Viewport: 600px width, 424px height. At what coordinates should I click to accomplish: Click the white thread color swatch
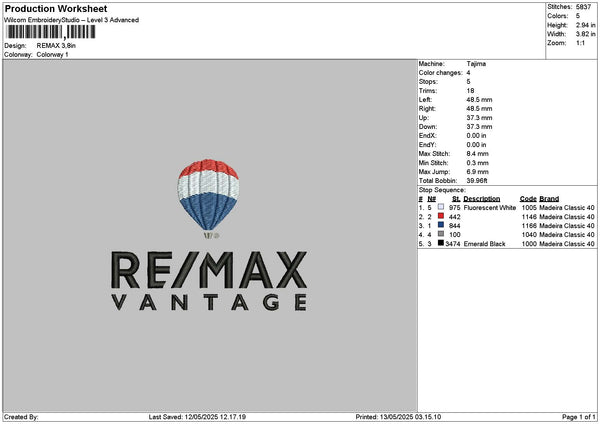(441, 207)
